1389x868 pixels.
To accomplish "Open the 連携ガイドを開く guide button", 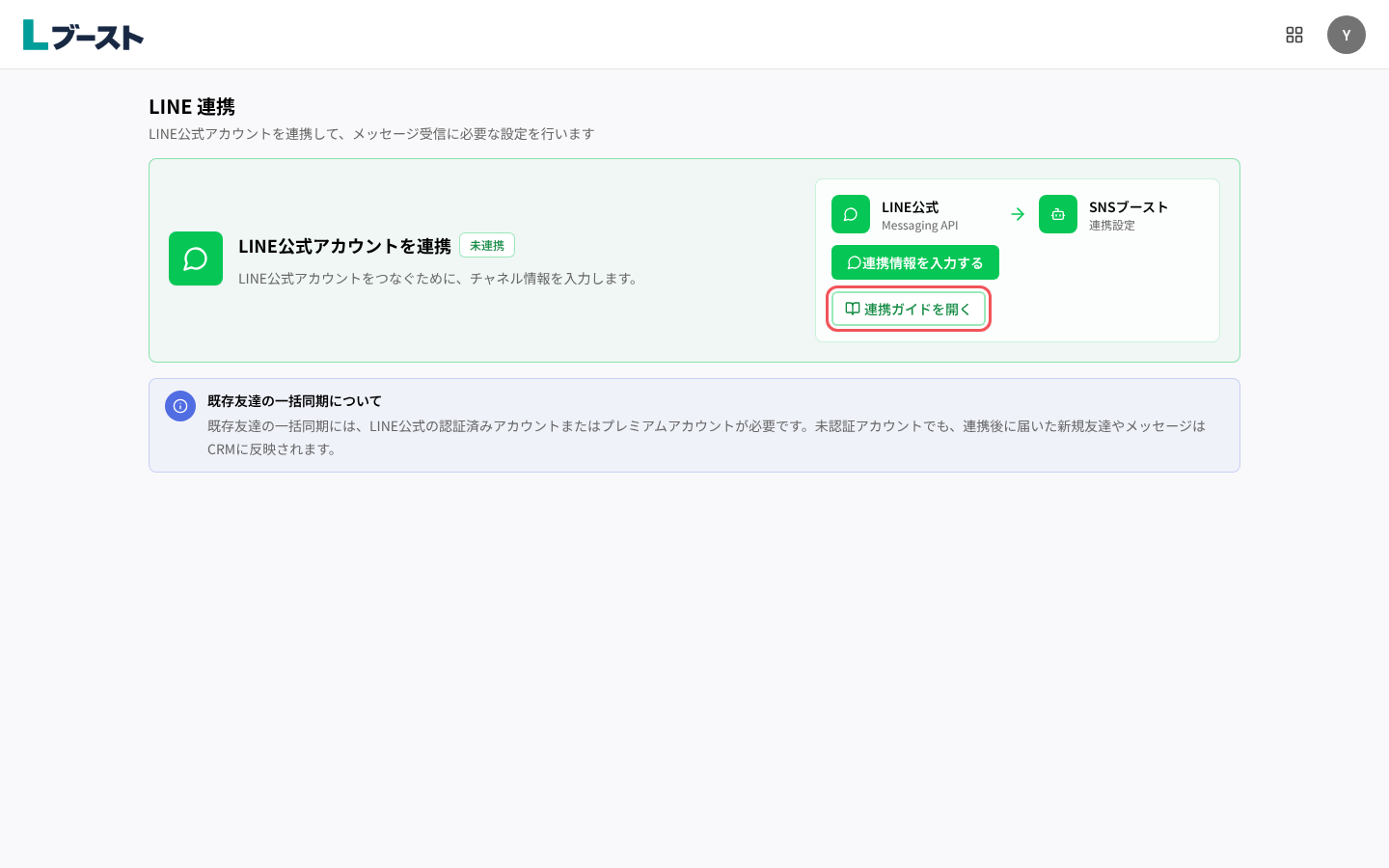I will 909,309.
